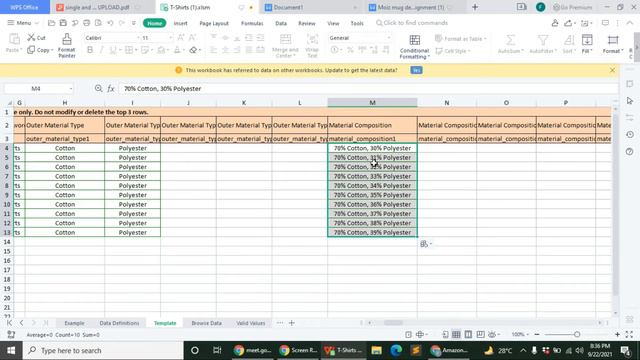Viewport: 640px width, 360px height.
Task: Click the paste options icon below M13
Action: coord(425,244)
